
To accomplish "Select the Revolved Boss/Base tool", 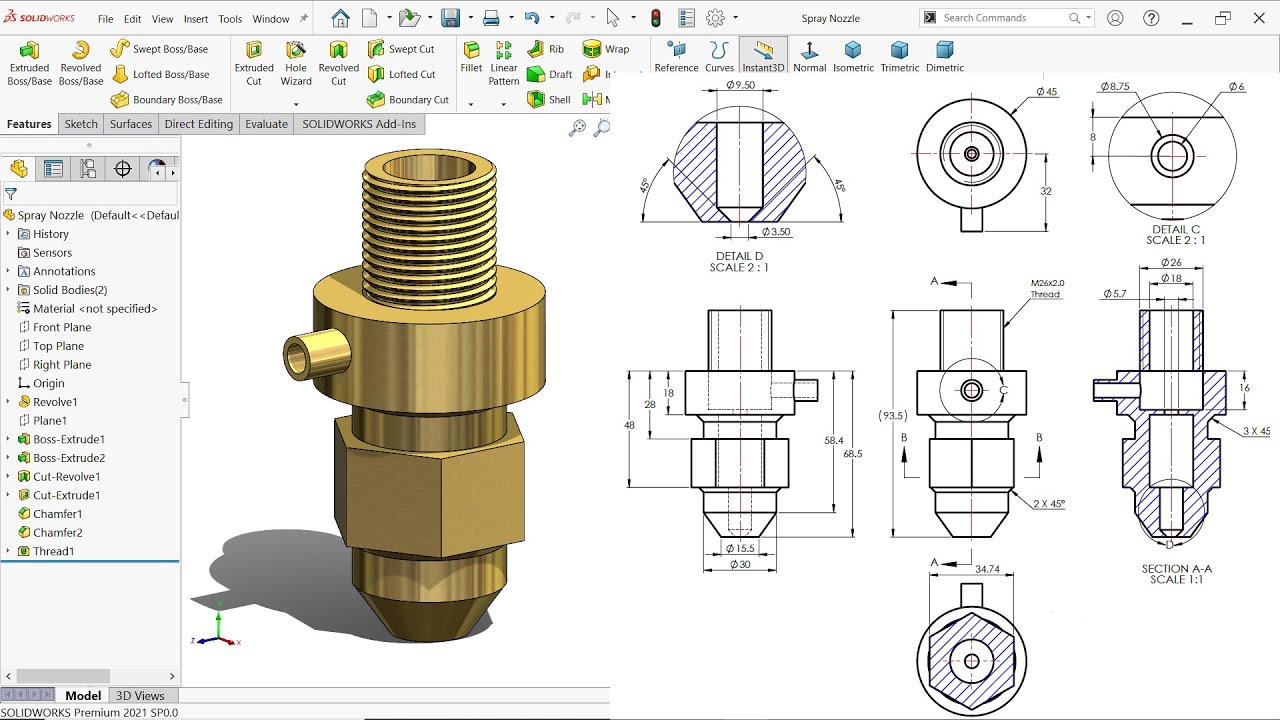I will point(81,64).
